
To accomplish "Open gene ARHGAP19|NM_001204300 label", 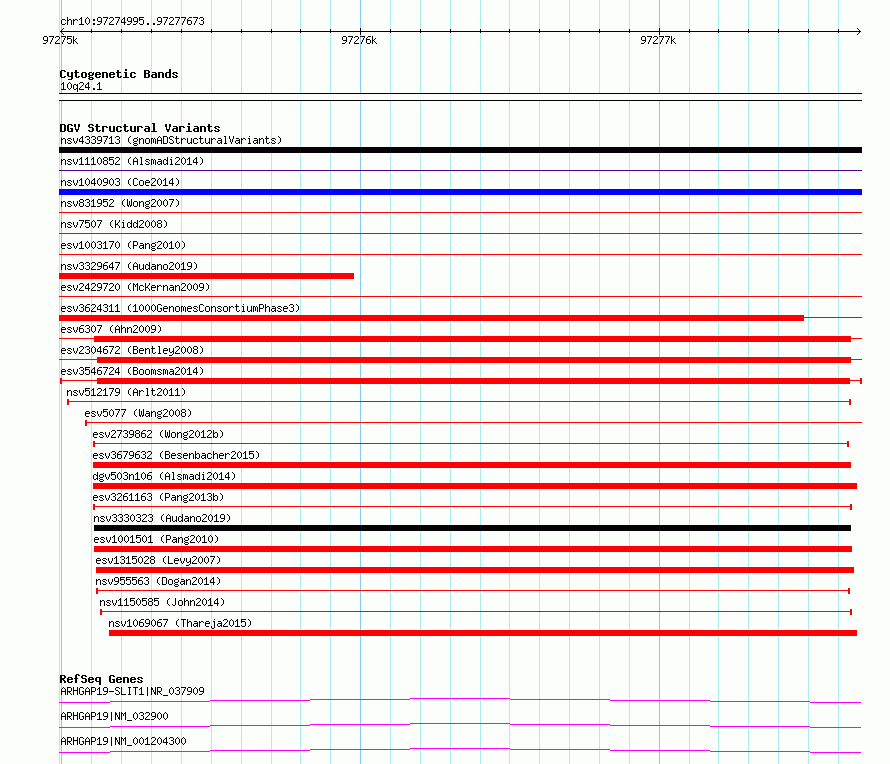I will coord(123,741).
